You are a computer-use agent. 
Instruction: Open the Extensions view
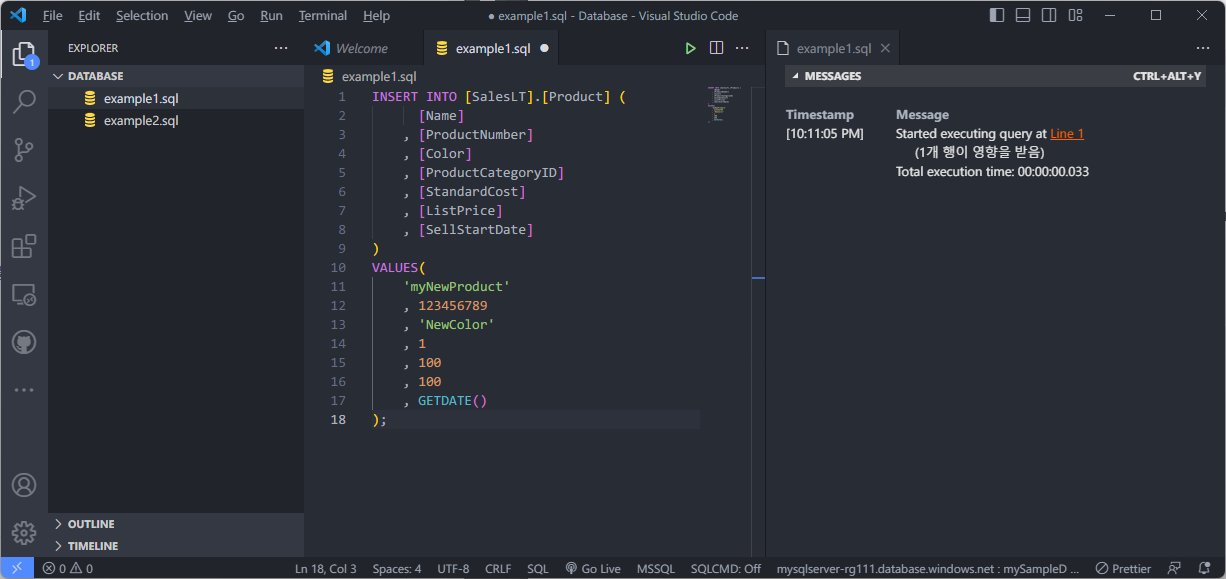click(x=24, y=246)
